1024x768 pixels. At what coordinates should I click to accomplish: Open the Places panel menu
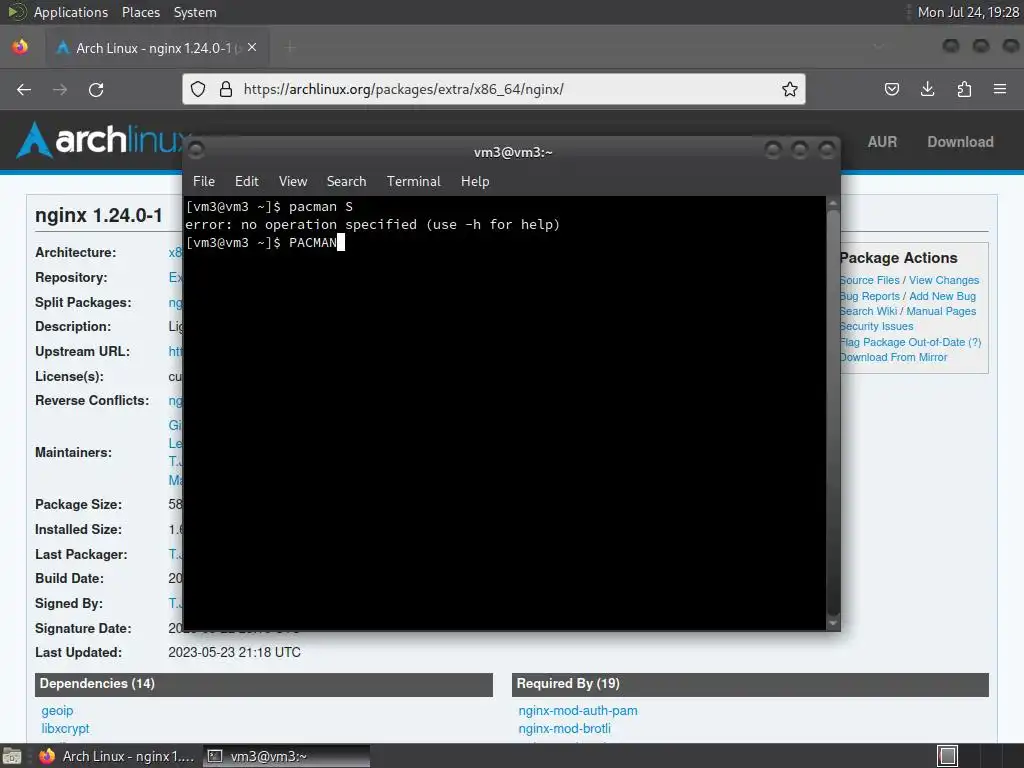[x=140, y=12]
